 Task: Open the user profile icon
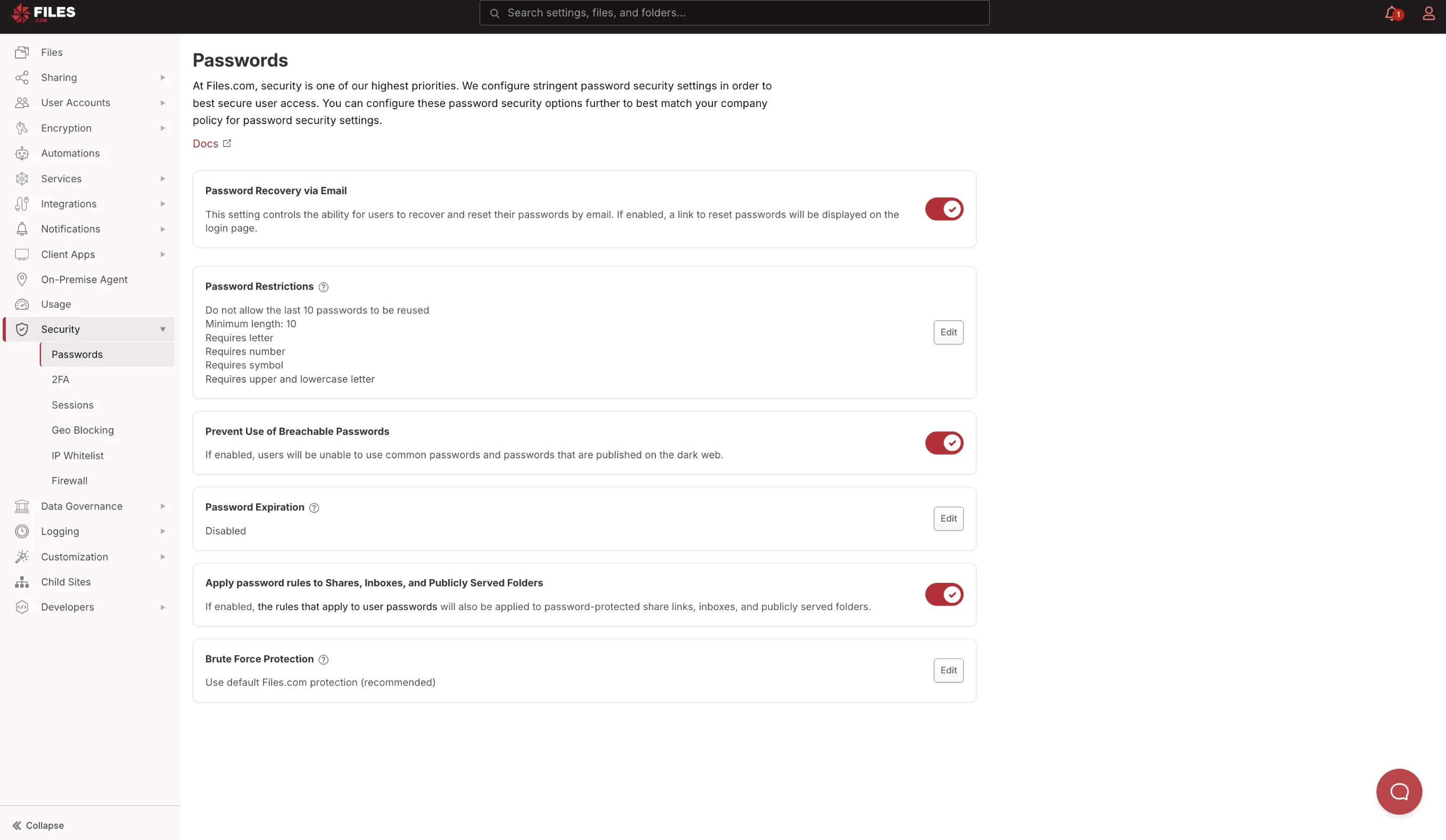pos(1428,13)
